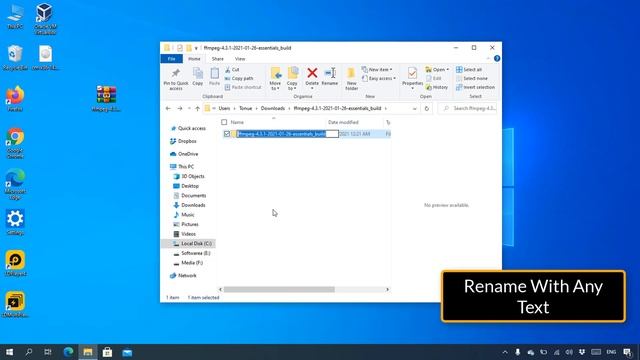Screen dimensions: 640x360
Task: Open the Settings desktop shortcut
Action: point(15,222)
